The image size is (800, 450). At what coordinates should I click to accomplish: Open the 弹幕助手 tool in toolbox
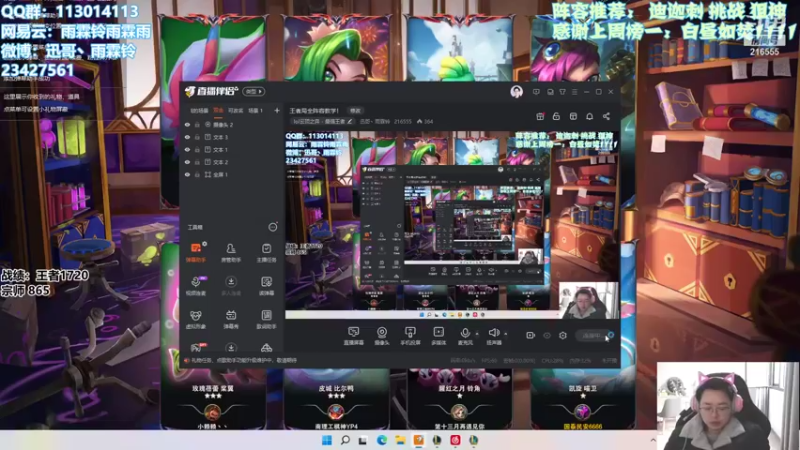[x=196, y=252]
